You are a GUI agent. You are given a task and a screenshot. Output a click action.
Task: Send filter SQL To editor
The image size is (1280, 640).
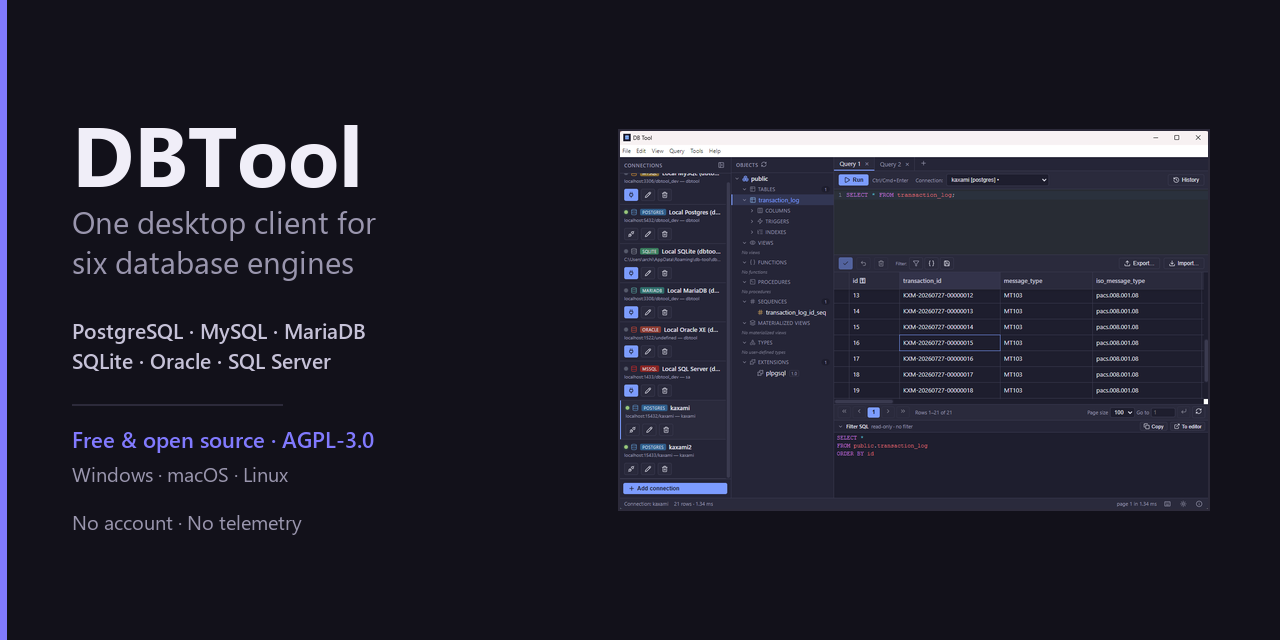tap(1188, 426)
